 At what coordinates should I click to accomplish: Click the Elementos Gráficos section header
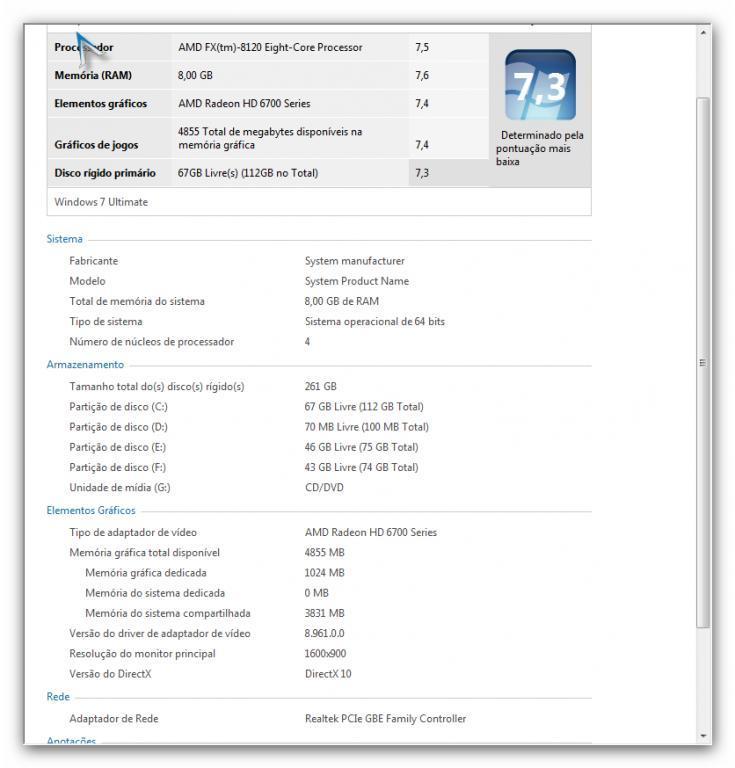91,511
